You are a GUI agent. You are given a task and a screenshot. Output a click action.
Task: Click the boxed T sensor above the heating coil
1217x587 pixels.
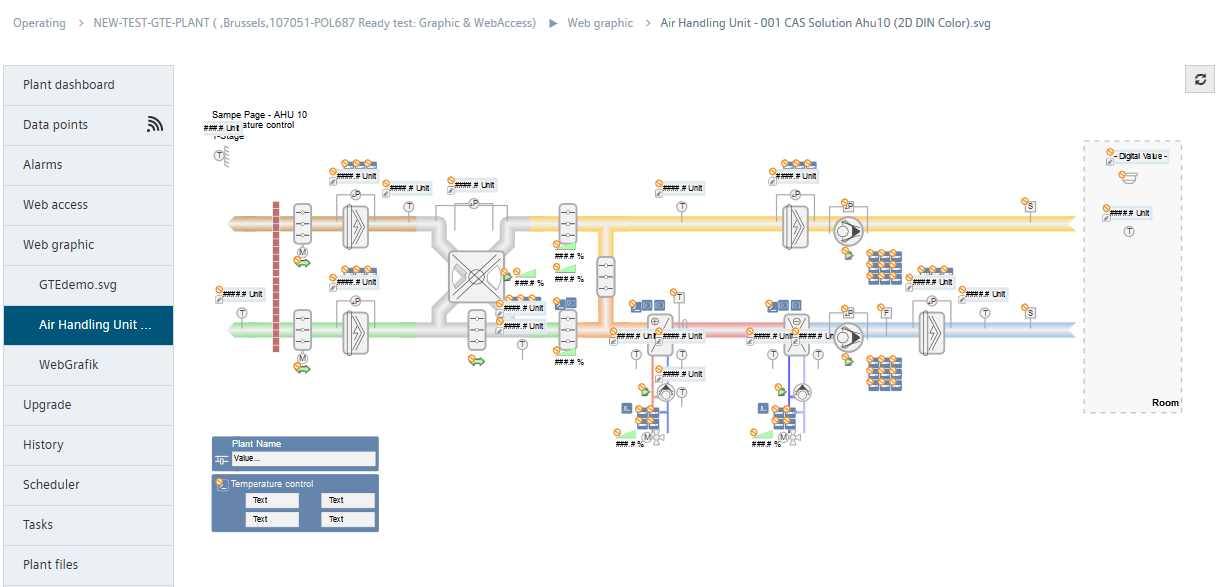680,297
